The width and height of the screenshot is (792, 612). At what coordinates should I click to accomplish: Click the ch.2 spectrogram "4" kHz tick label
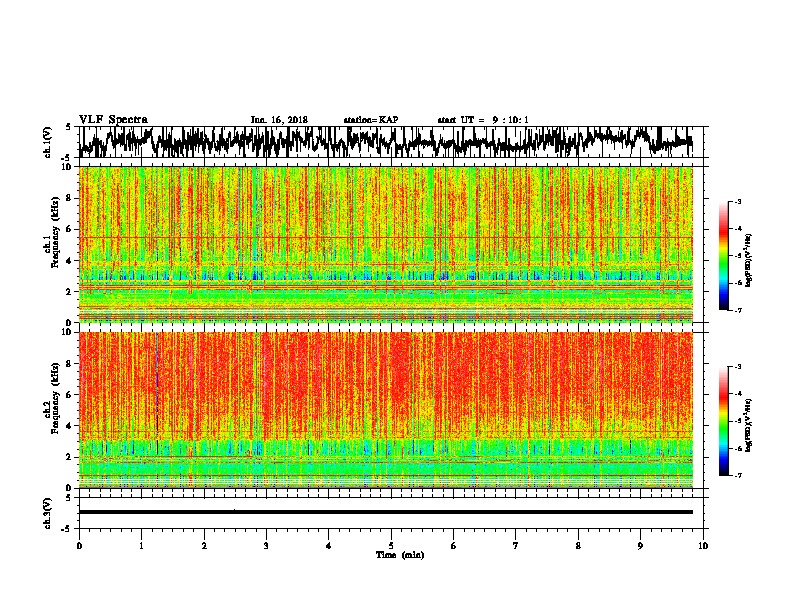70,426
